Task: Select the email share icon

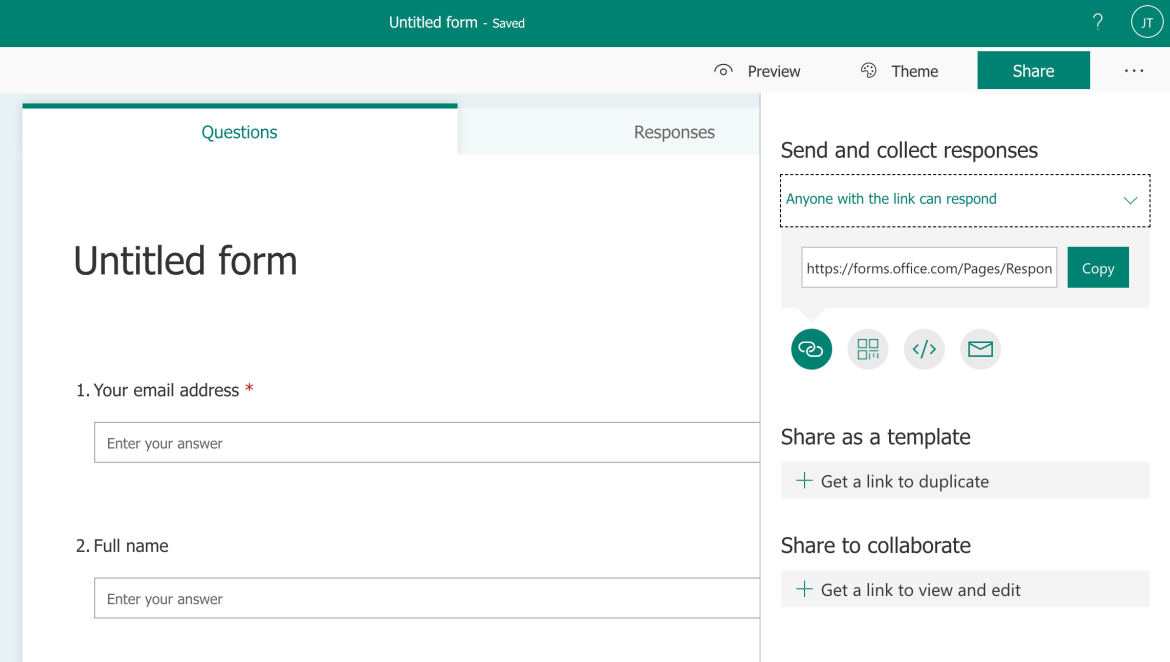Action: (x=980, y=349)
